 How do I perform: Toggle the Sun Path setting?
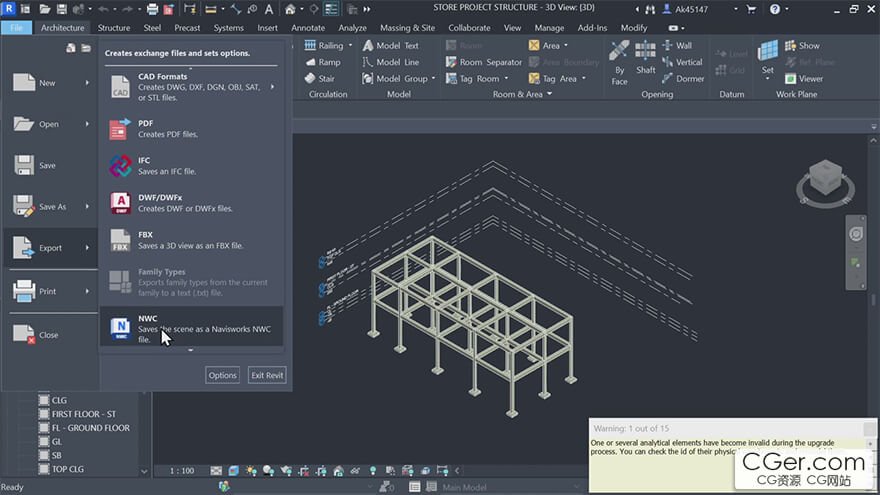tap(251, 471)
